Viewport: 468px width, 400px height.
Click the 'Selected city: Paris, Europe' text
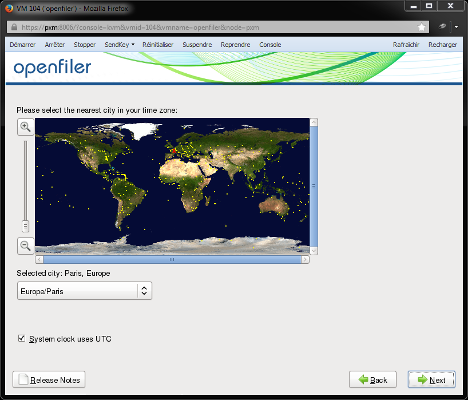click(x=63, y=273)
